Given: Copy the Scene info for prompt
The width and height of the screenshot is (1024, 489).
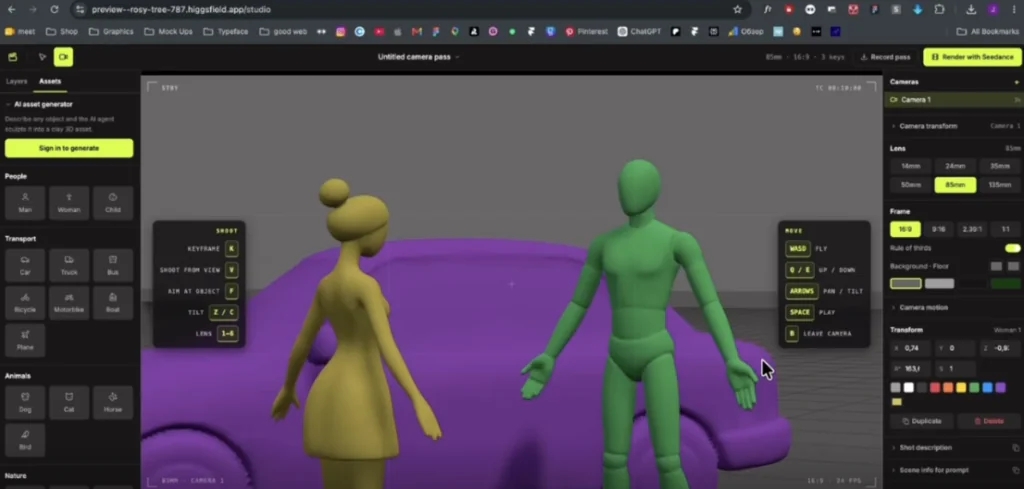Looking at the screenshot, I should (x=1016, y=470).
